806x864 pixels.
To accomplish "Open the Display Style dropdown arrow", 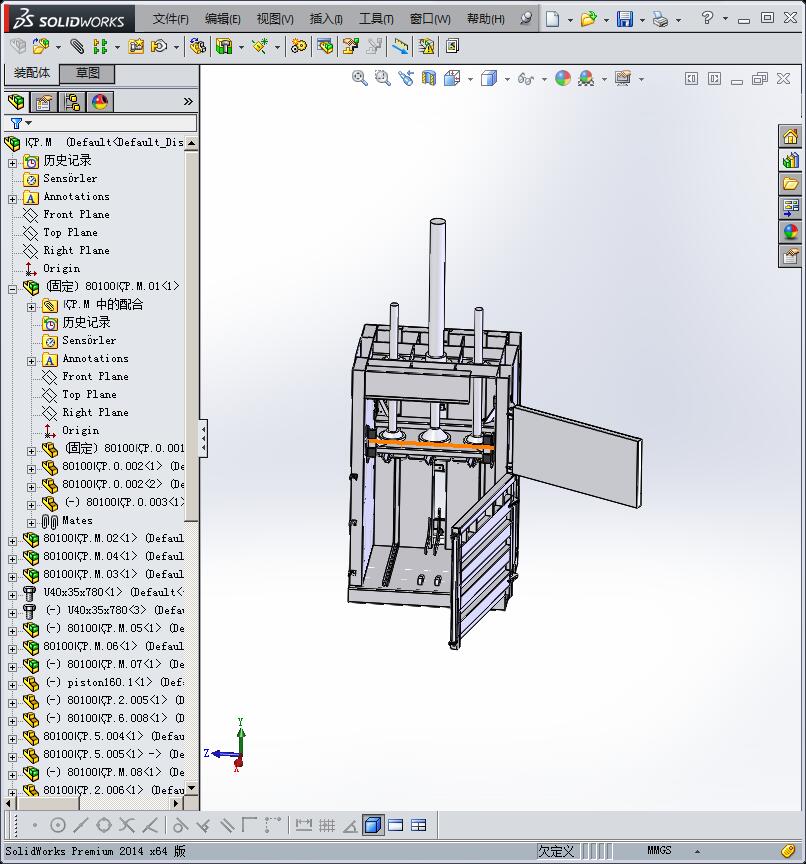I will 507,79.
